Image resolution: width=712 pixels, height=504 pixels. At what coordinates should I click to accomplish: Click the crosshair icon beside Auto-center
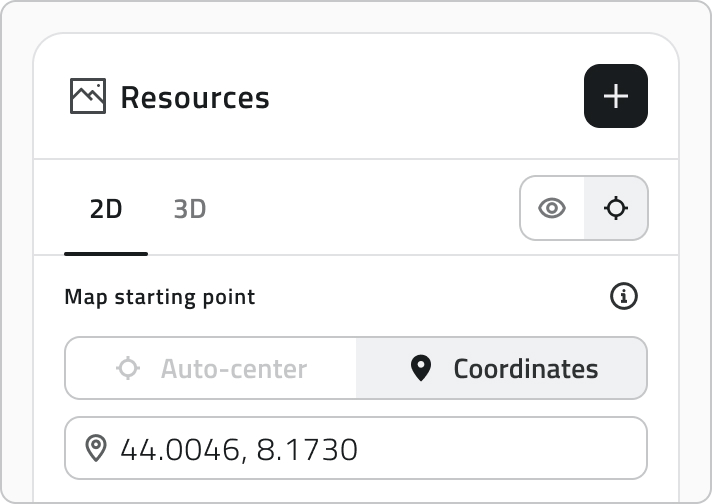[128, 368]
